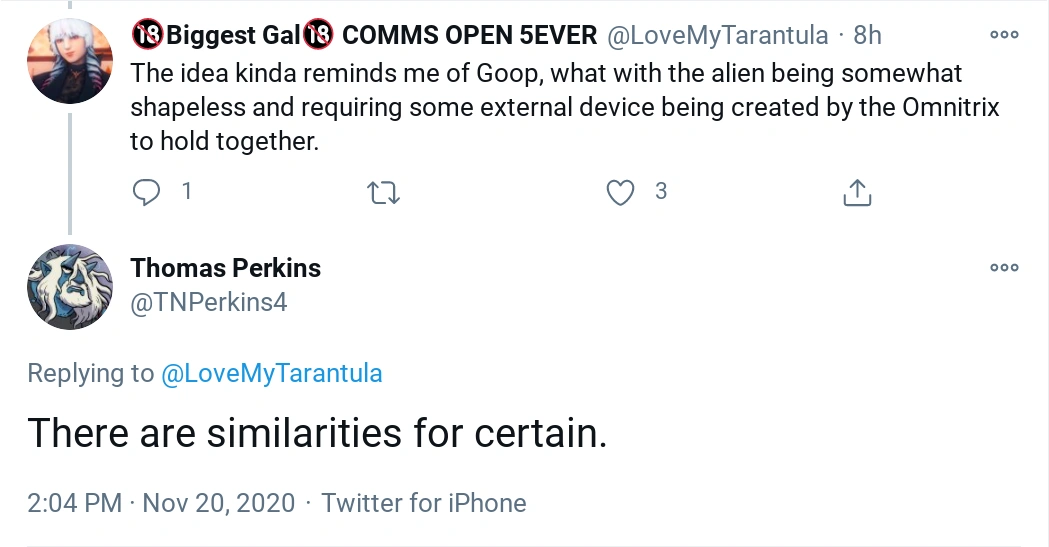Open the 8h timestamp link
Viewport: 1049px width, 547px height.
tap(867, 35)
